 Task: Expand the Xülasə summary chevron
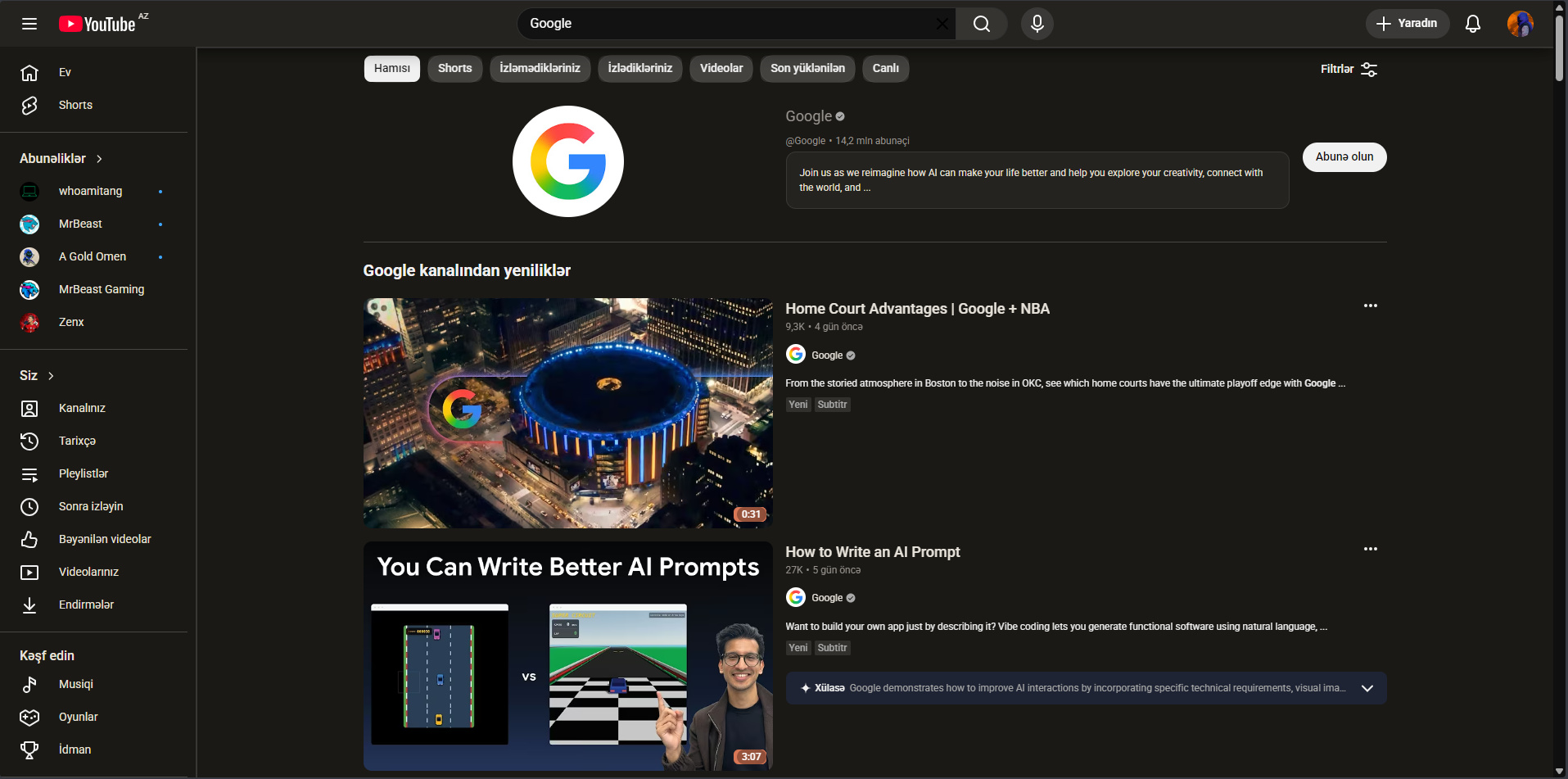(1367, 688)
